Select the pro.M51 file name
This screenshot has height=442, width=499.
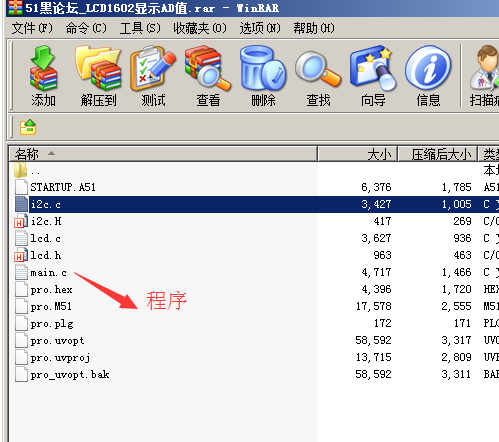[x=51, y=306]
